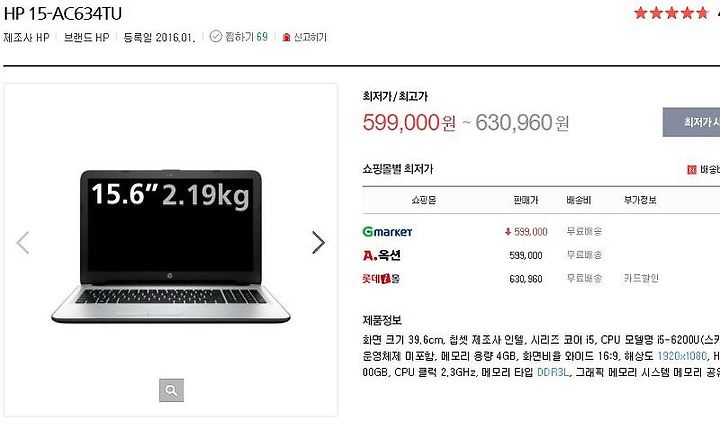Screen dimensions: 720x438
Task: Show the next product image arrow
Action: click(x=318, y=242)
